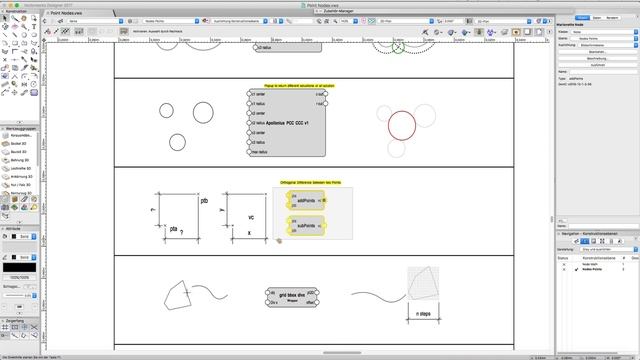Viewport: 640px width, 360px height.
Task: Open the Lochreihe 3D tool group
Action: (x=19, y=168)
